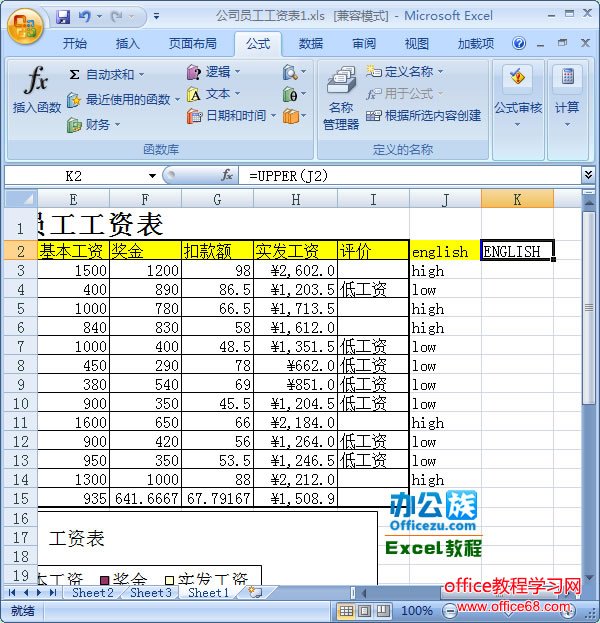Click the Name Box showing K2
The image size is (600, 623).
click(74, 176)
